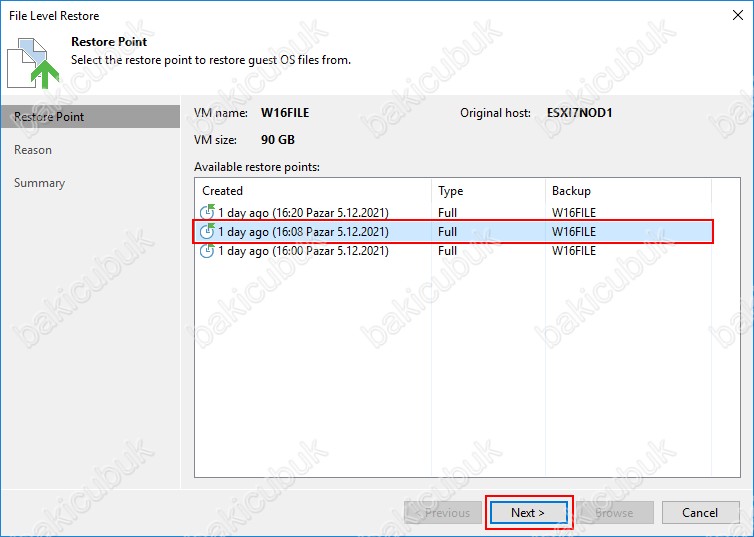Image resolution: width=754 pixels, height=537 pixels.
Task: Click W16FILE backup cell in 16:08 row
Action: 574,232
